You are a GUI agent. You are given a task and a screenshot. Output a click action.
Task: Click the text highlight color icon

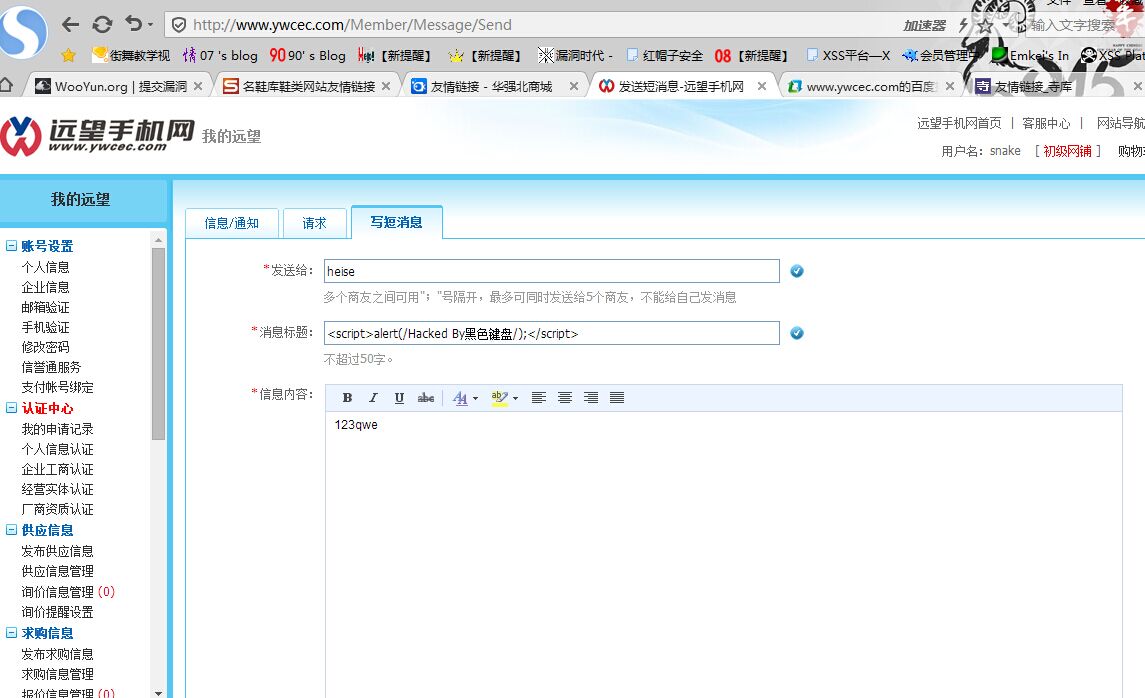point(499,398)
